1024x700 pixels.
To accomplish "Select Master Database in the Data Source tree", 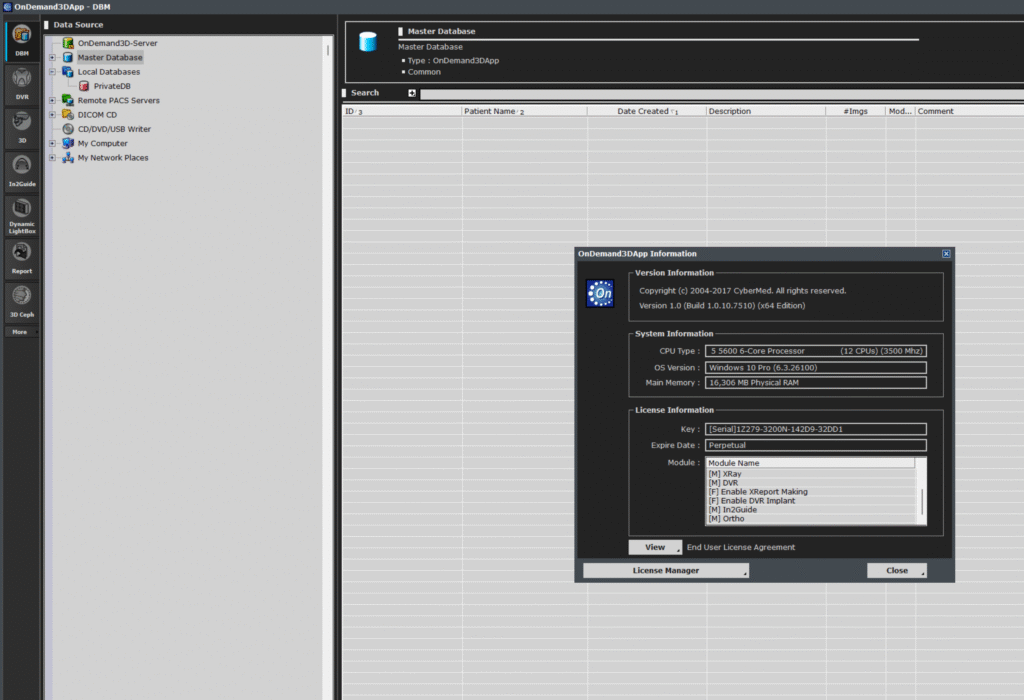I will pyautogui.click(x=110, y=57).
